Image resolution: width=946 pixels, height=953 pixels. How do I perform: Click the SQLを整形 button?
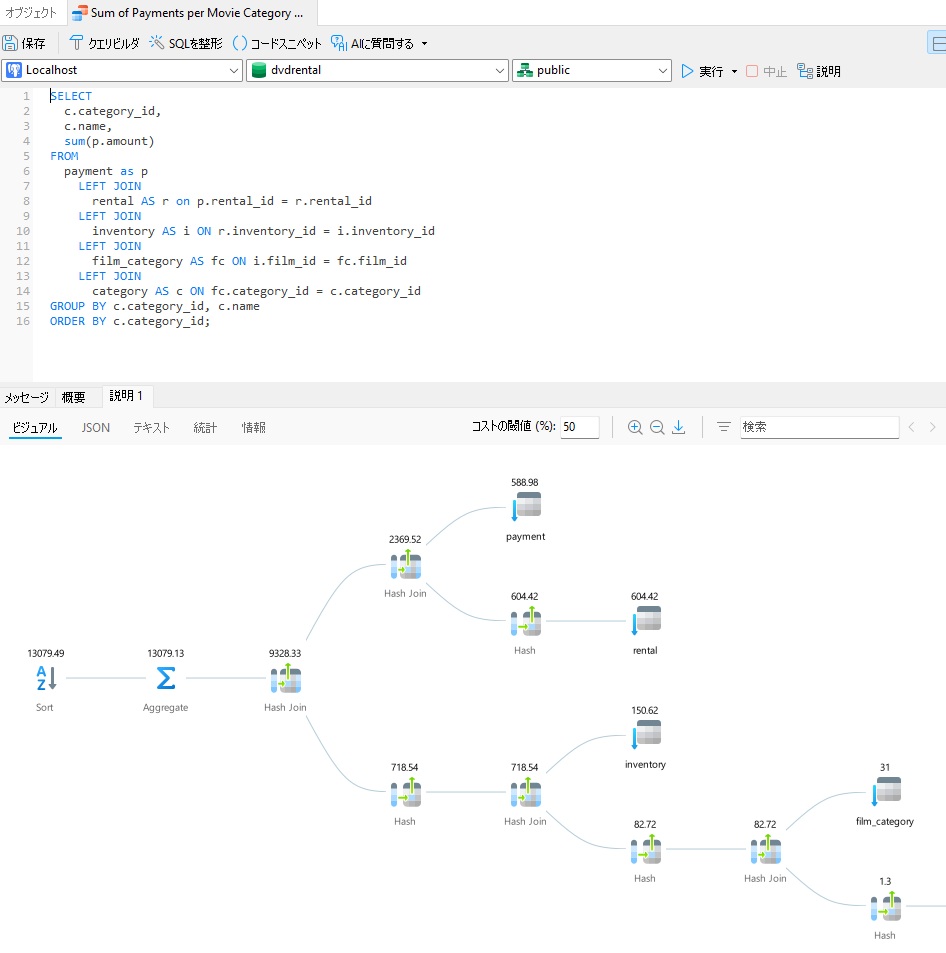pos(187,43)
